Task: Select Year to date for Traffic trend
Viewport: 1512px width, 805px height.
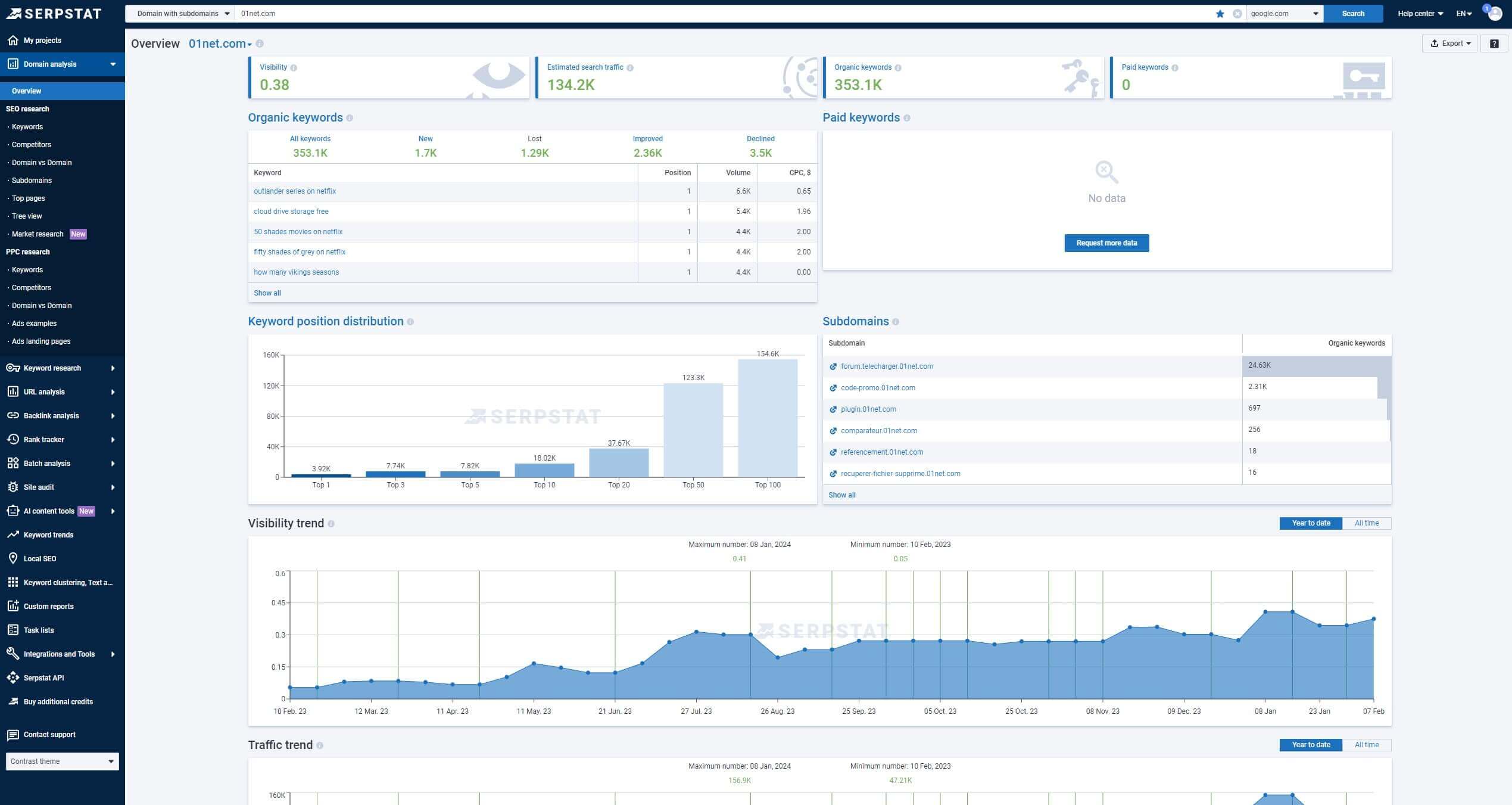Action: pos(1311,745)
